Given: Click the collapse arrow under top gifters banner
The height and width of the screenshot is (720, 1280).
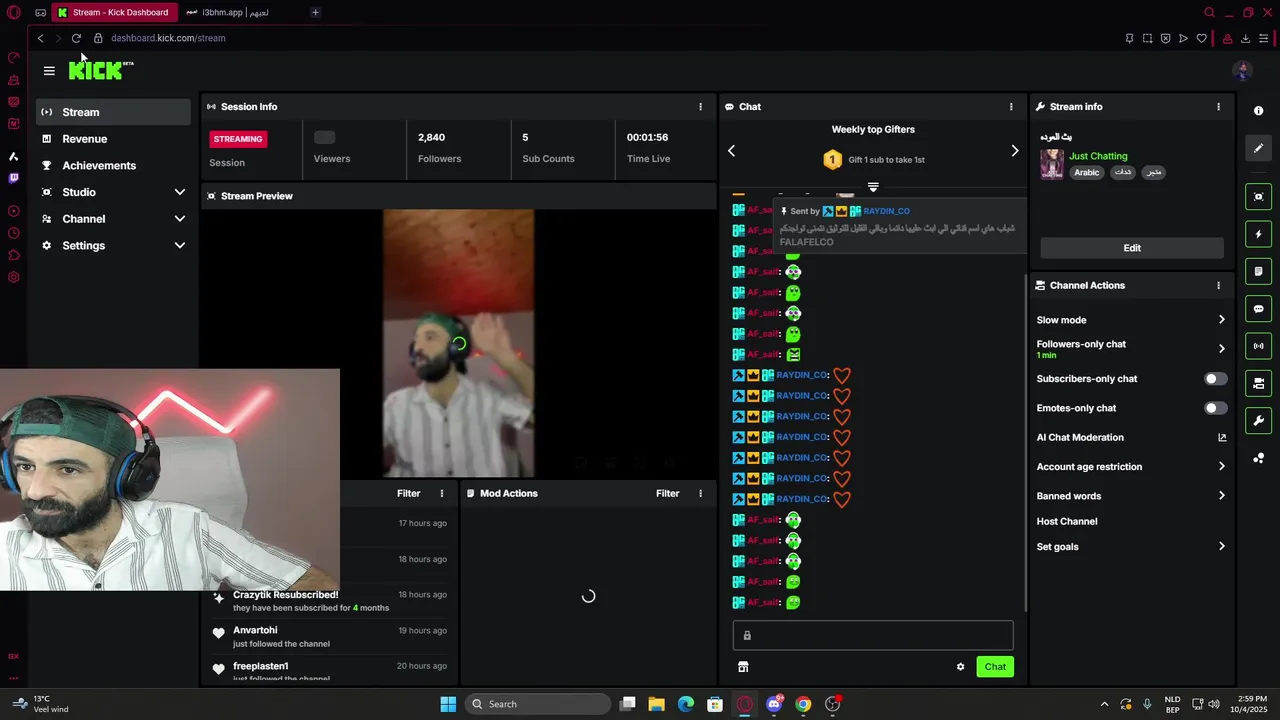Looking at the screenshot, I should (873, 187).
